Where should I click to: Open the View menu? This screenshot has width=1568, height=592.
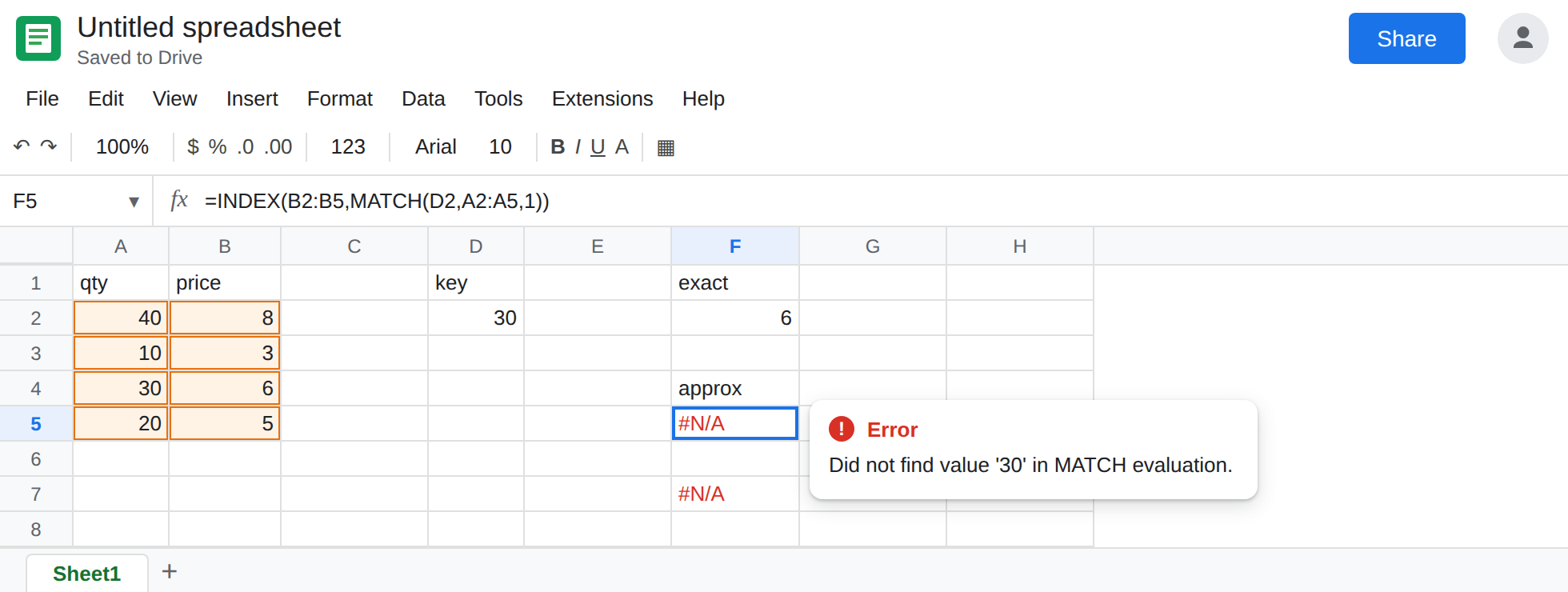(x=174, y=98)
